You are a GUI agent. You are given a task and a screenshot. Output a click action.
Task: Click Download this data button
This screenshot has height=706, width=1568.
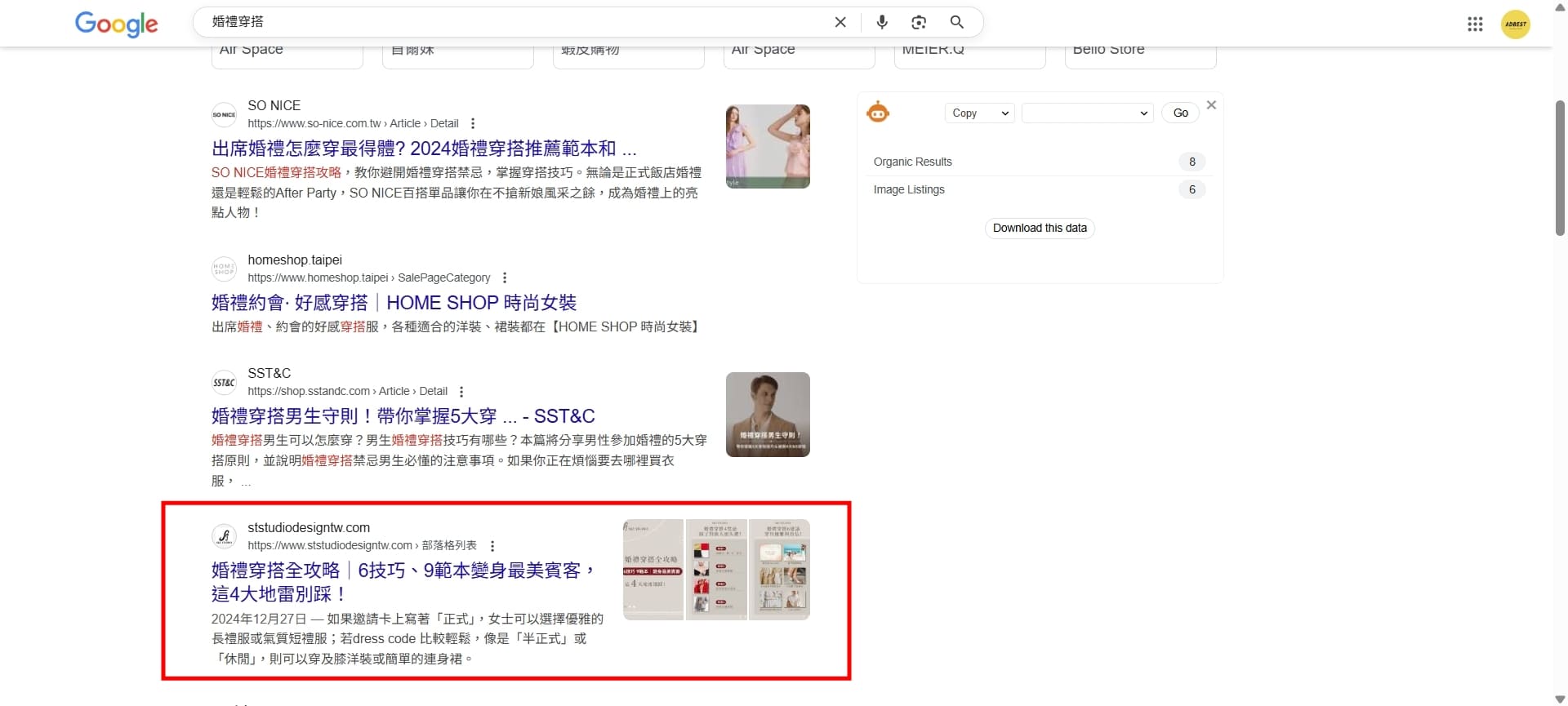[x=1039, y=229]
